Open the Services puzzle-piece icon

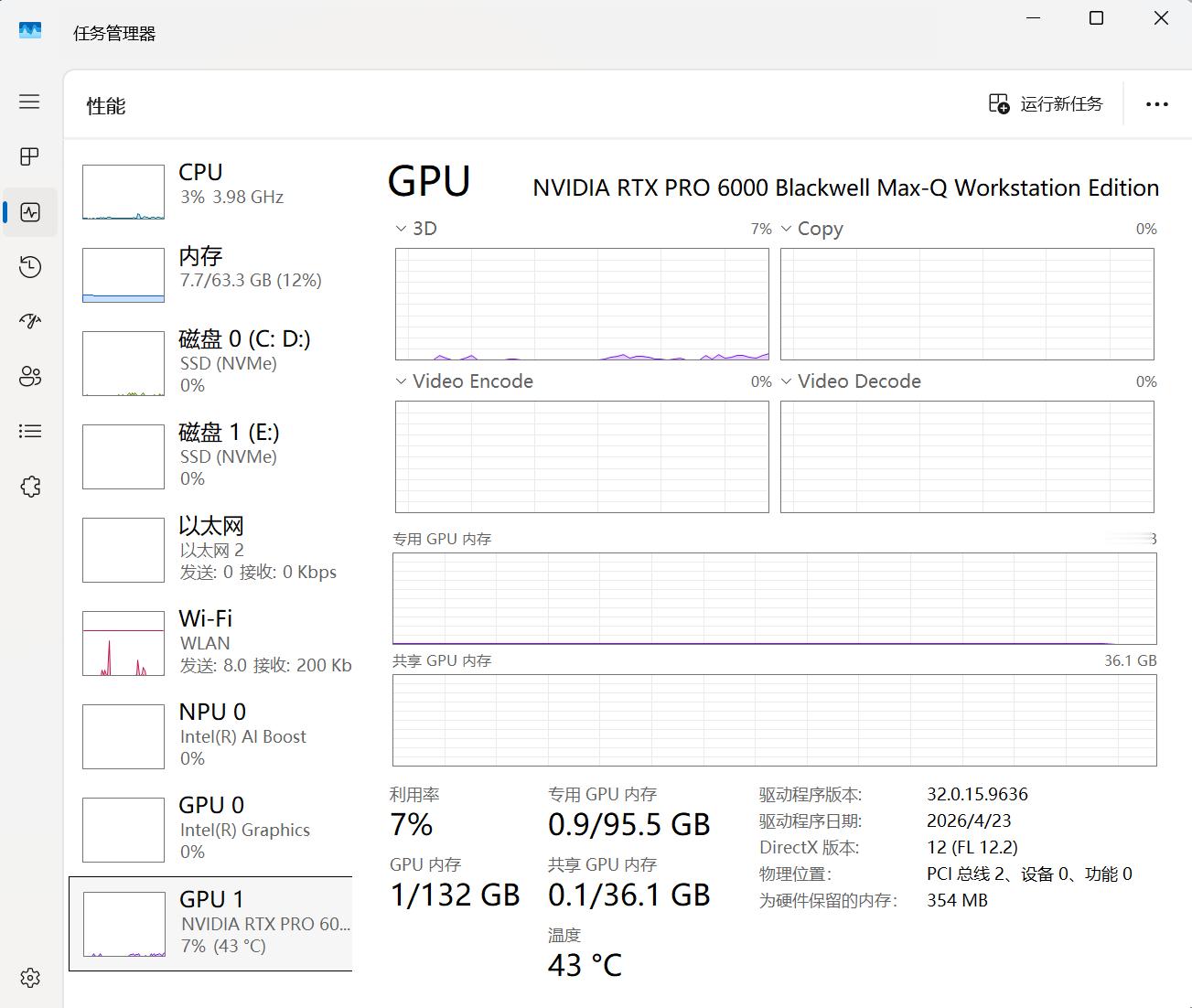click(x=30, y=486)
